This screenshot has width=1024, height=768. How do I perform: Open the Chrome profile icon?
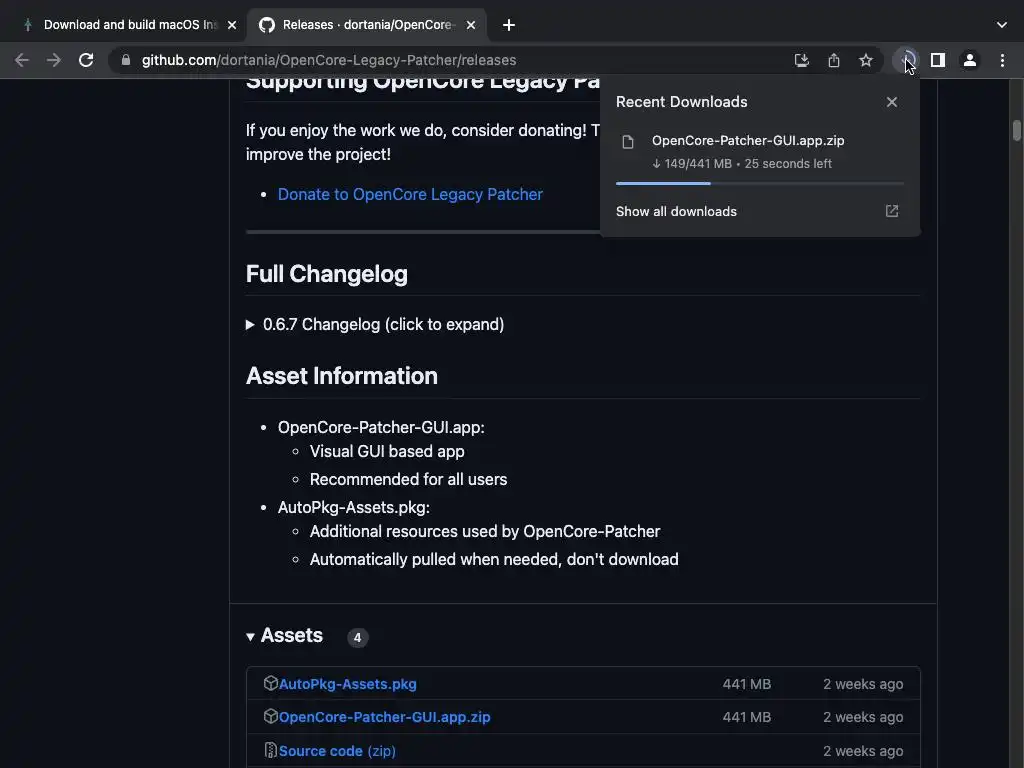coord(969,60)
